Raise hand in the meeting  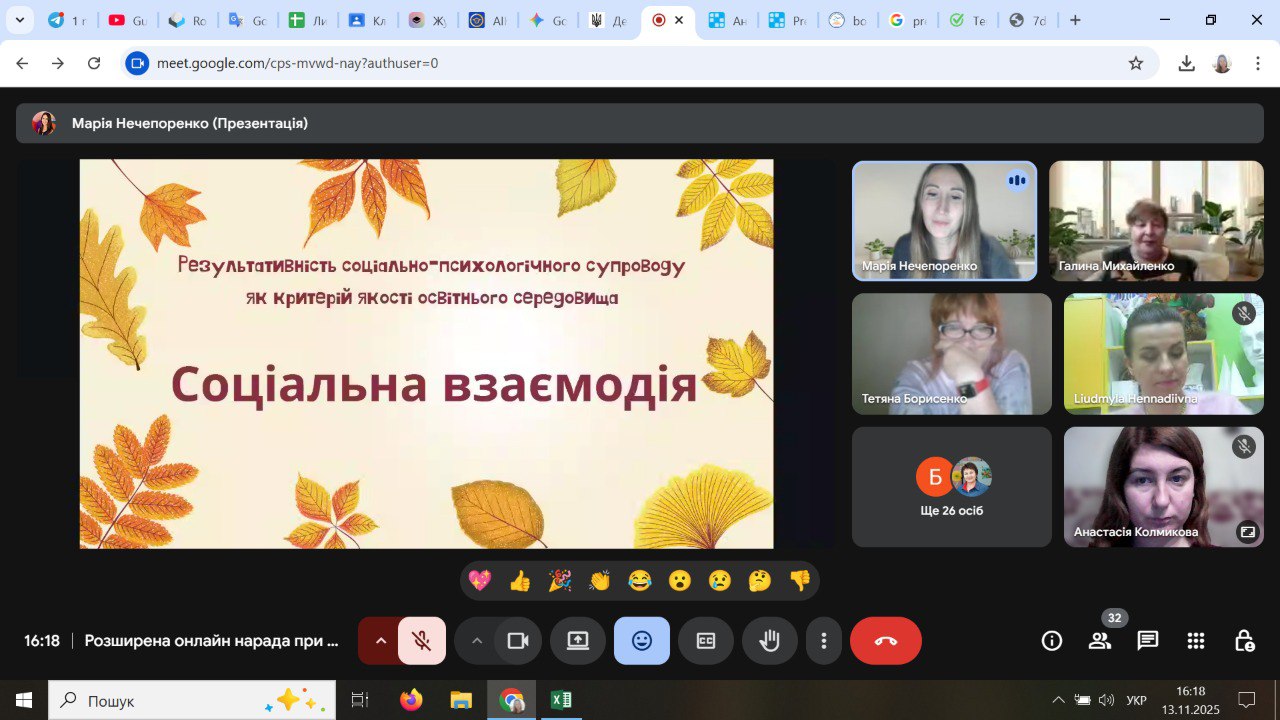click(769, 641)
